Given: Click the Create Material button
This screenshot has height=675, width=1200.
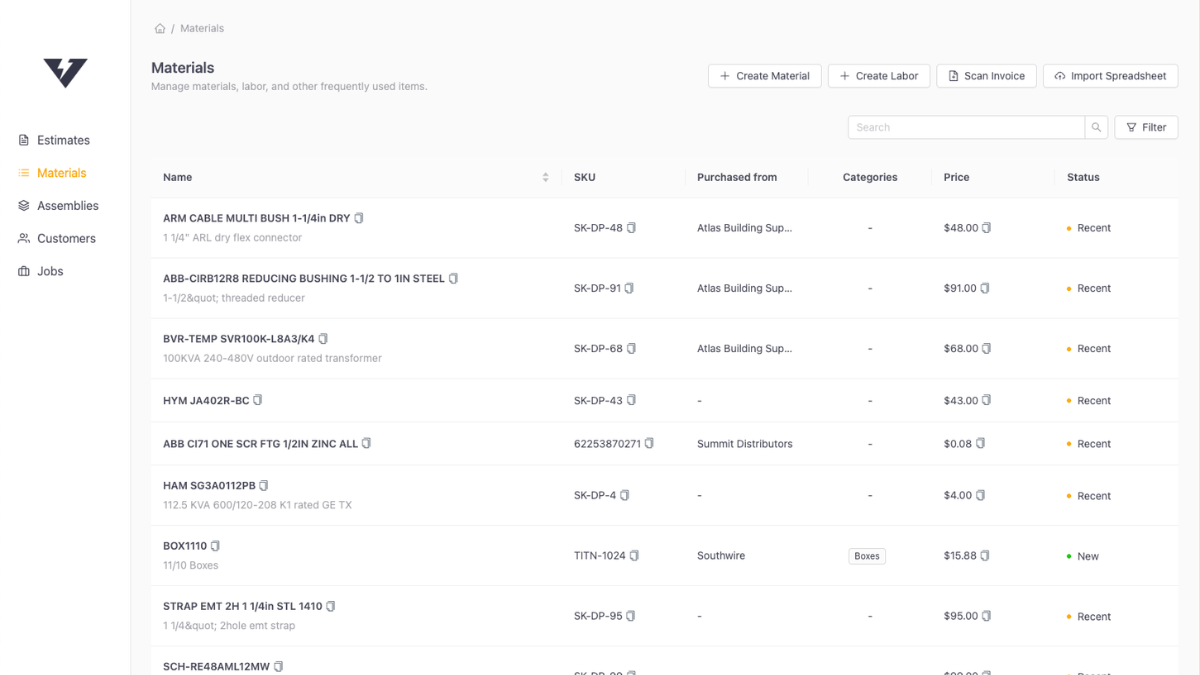Looking at the screenshot, I should click(x=764, y=76).
